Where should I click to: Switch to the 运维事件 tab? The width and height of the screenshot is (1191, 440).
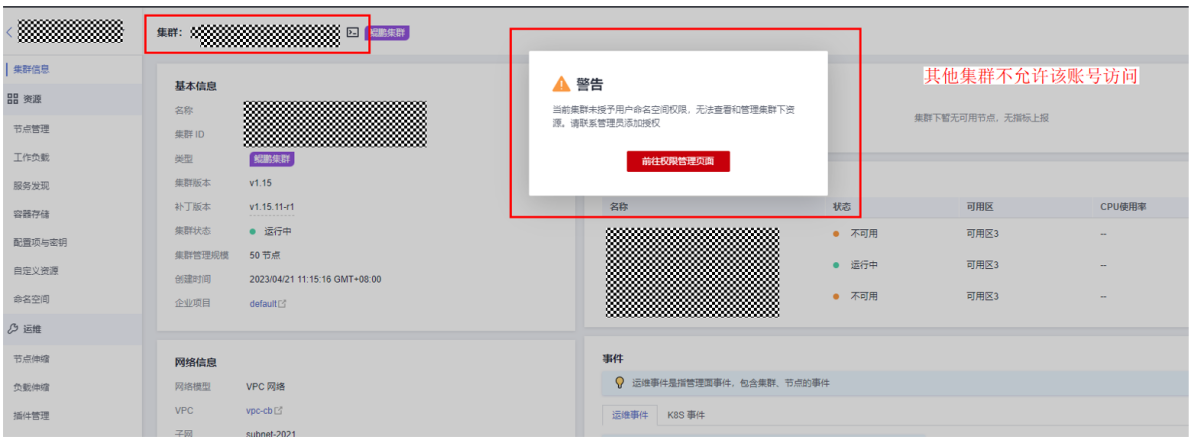tap(630, 416)
